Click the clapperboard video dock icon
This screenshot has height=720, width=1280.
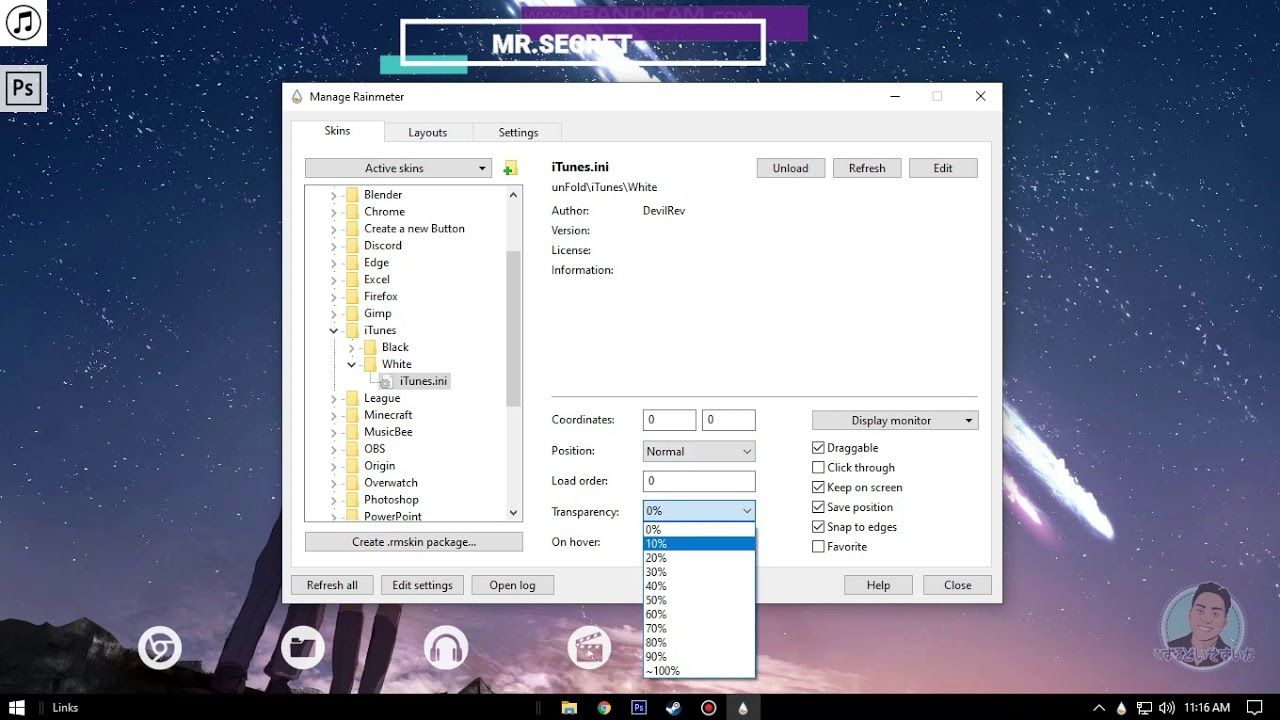(589, 648)
